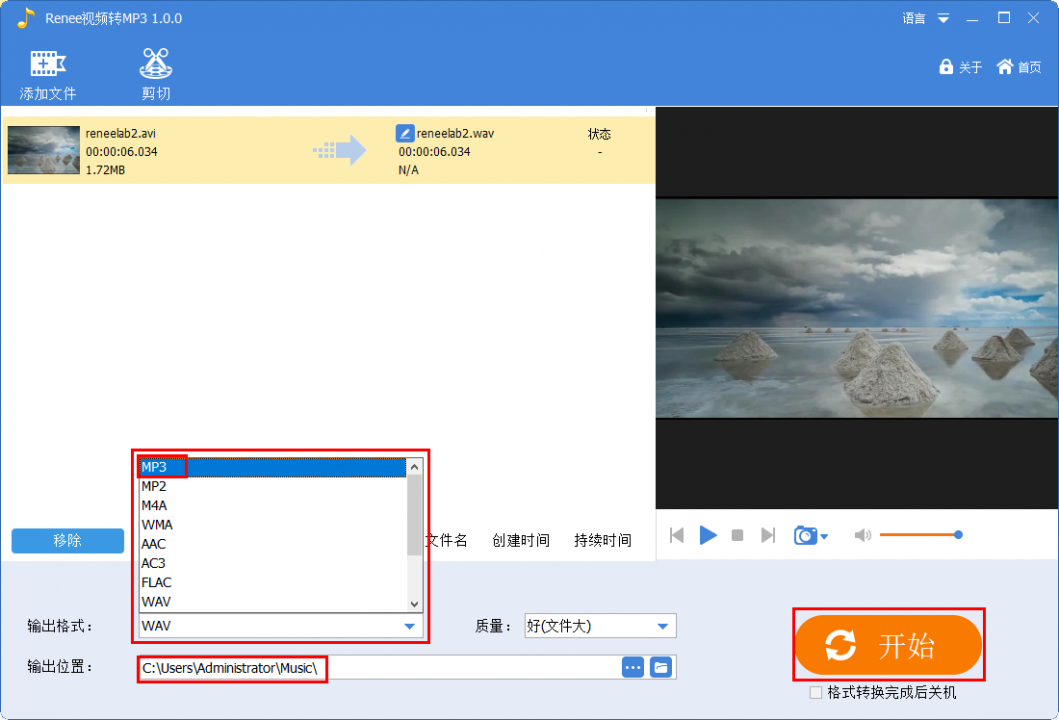Close the Renee application window
The height and width of the screenshot is (720, 1059).
pyautogui.click(x=1033, y=18)
